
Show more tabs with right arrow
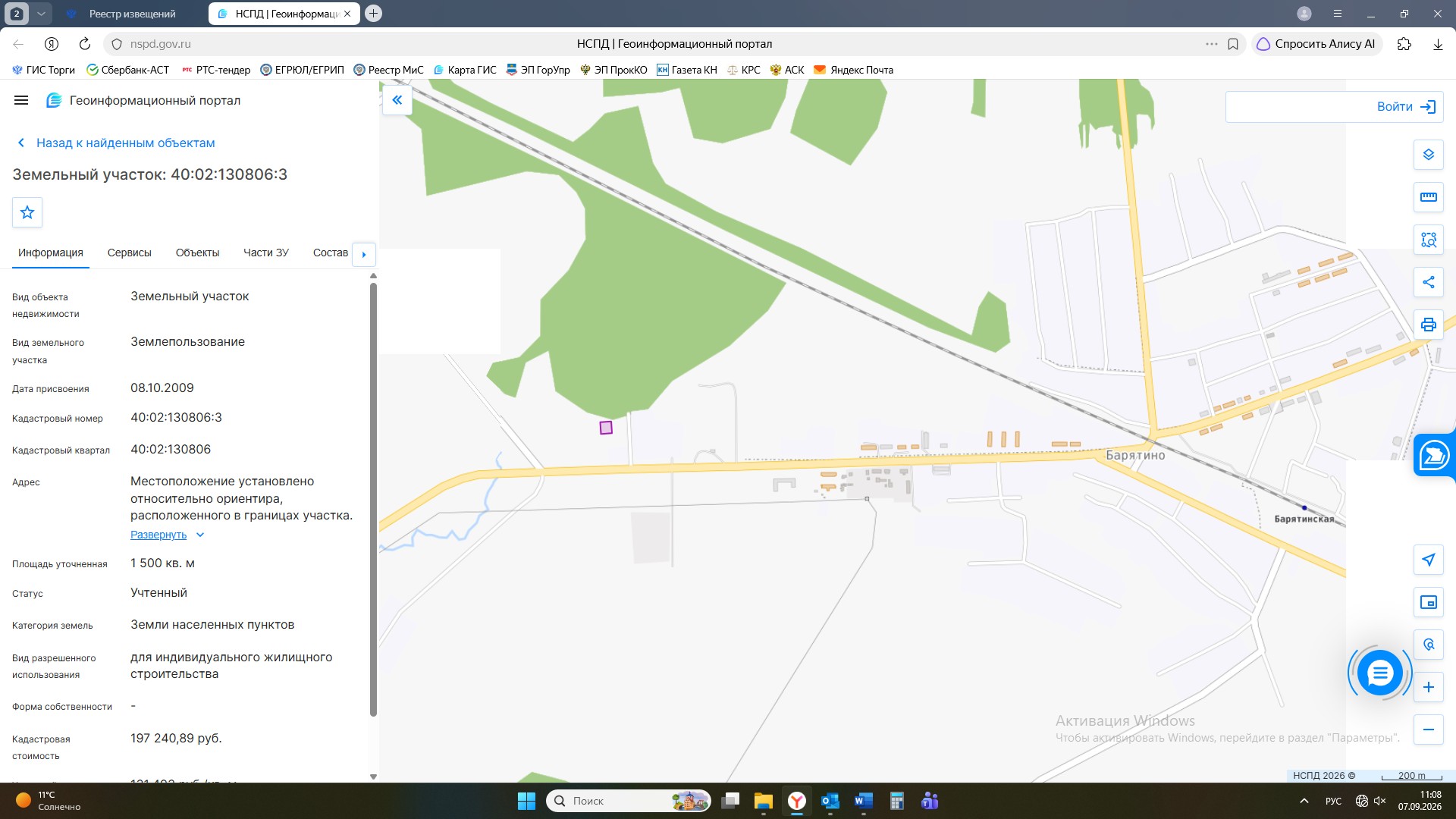[x=364, y=254]
